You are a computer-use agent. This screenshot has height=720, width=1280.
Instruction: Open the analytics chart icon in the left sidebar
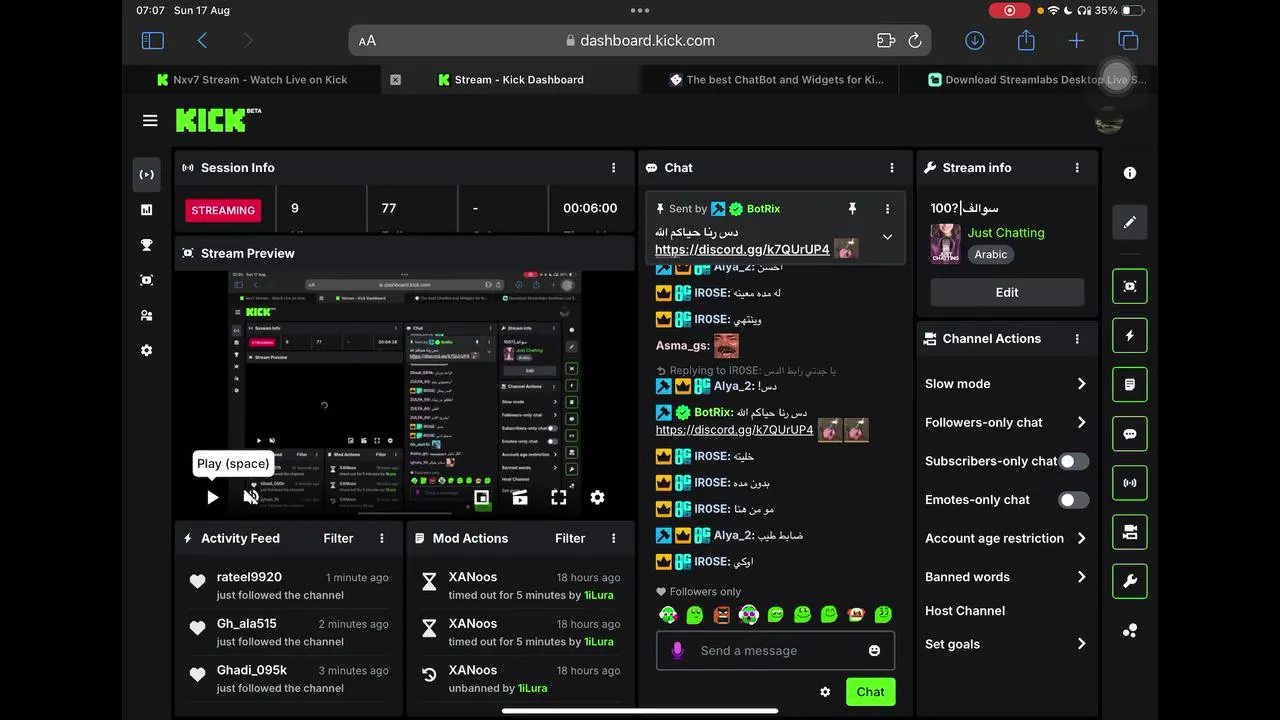(x=147, y=210)
